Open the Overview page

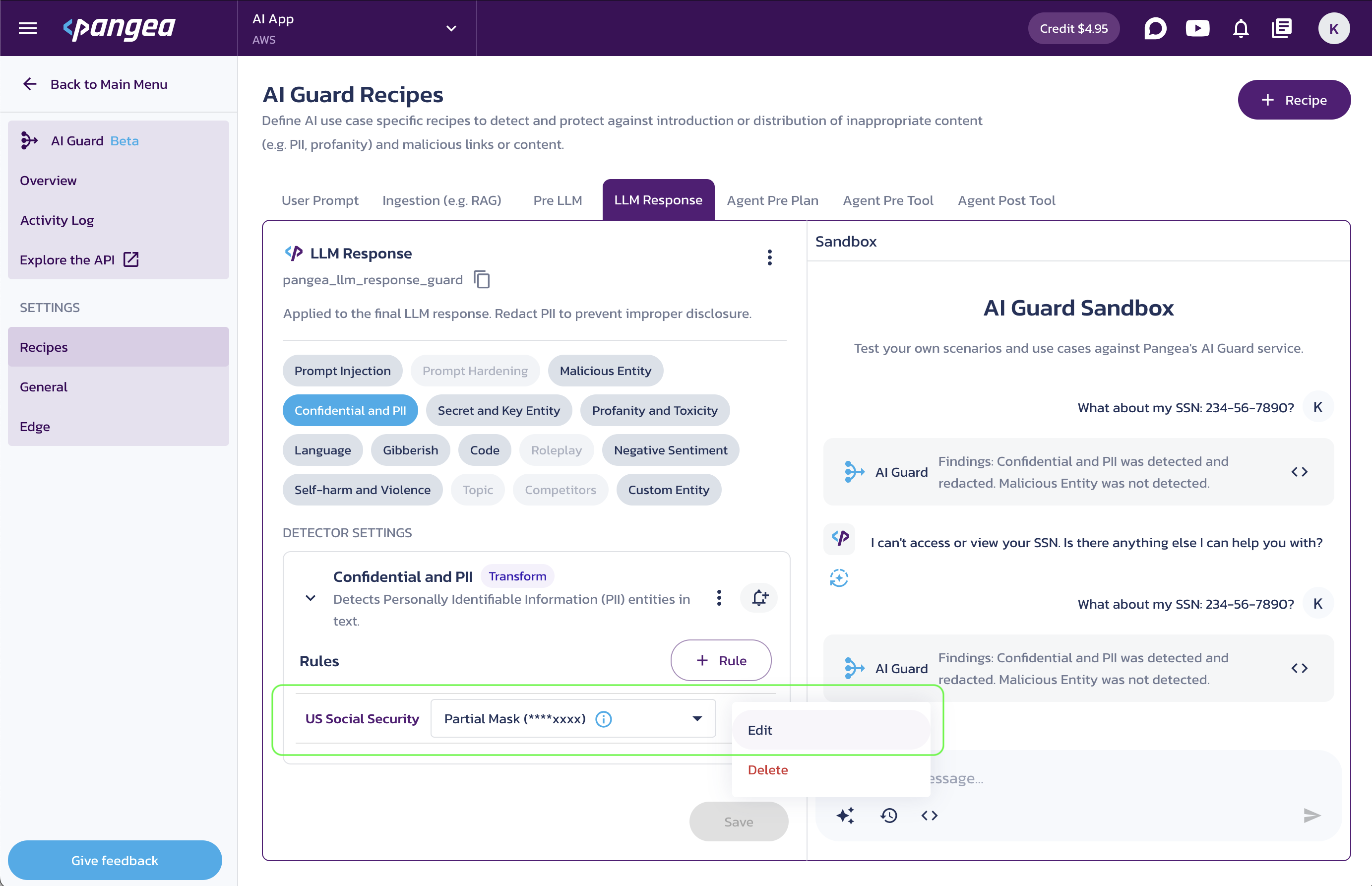pos(119,180)
